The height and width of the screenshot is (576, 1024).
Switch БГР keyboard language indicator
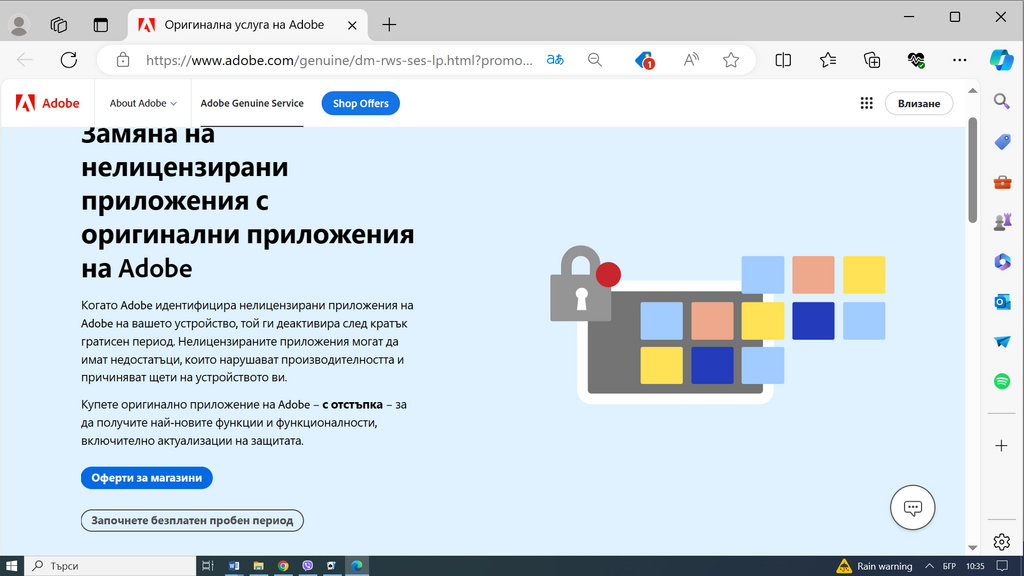950,566
